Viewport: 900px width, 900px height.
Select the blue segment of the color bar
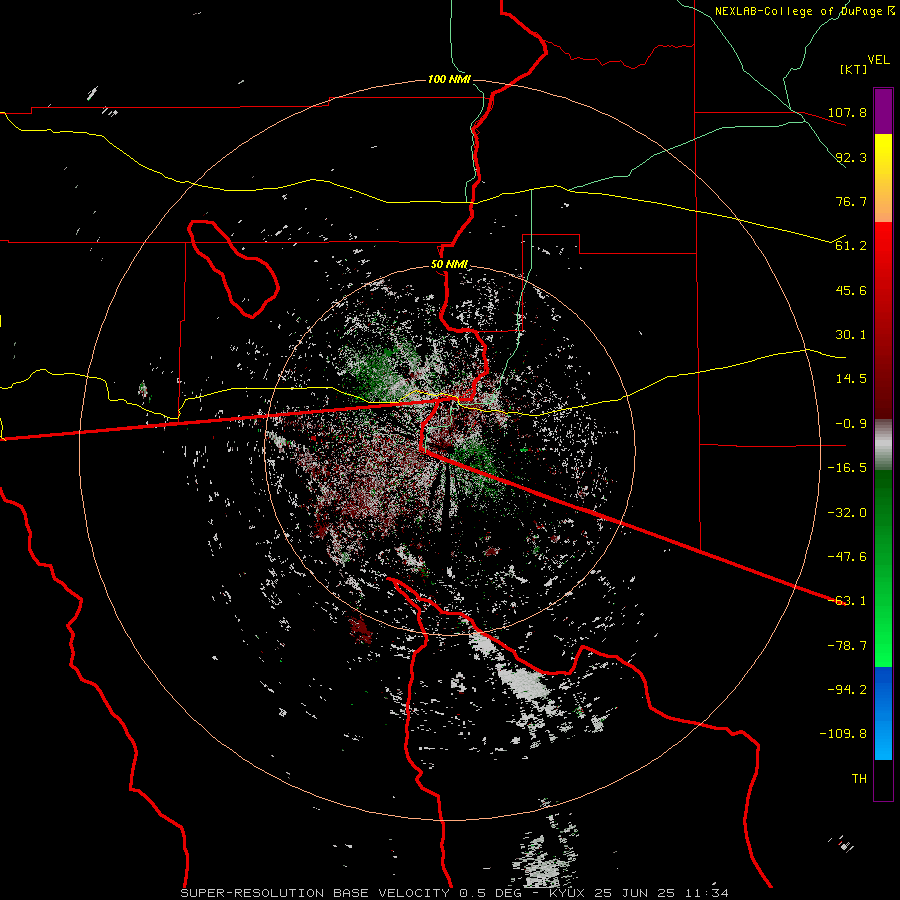(x=883, y=713)
